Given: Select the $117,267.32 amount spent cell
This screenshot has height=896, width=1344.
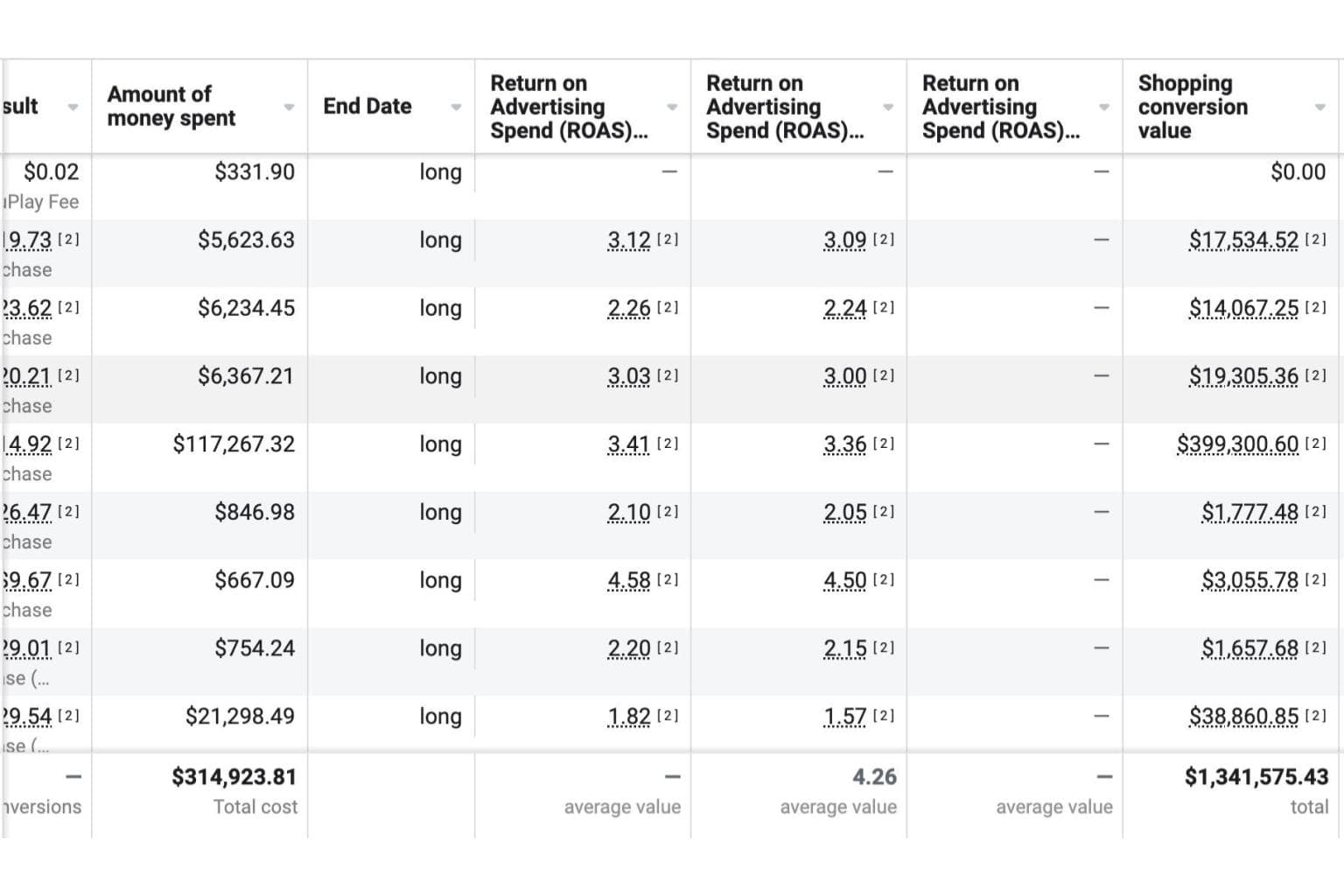Looking at the screenshot, I should [234, 444].
